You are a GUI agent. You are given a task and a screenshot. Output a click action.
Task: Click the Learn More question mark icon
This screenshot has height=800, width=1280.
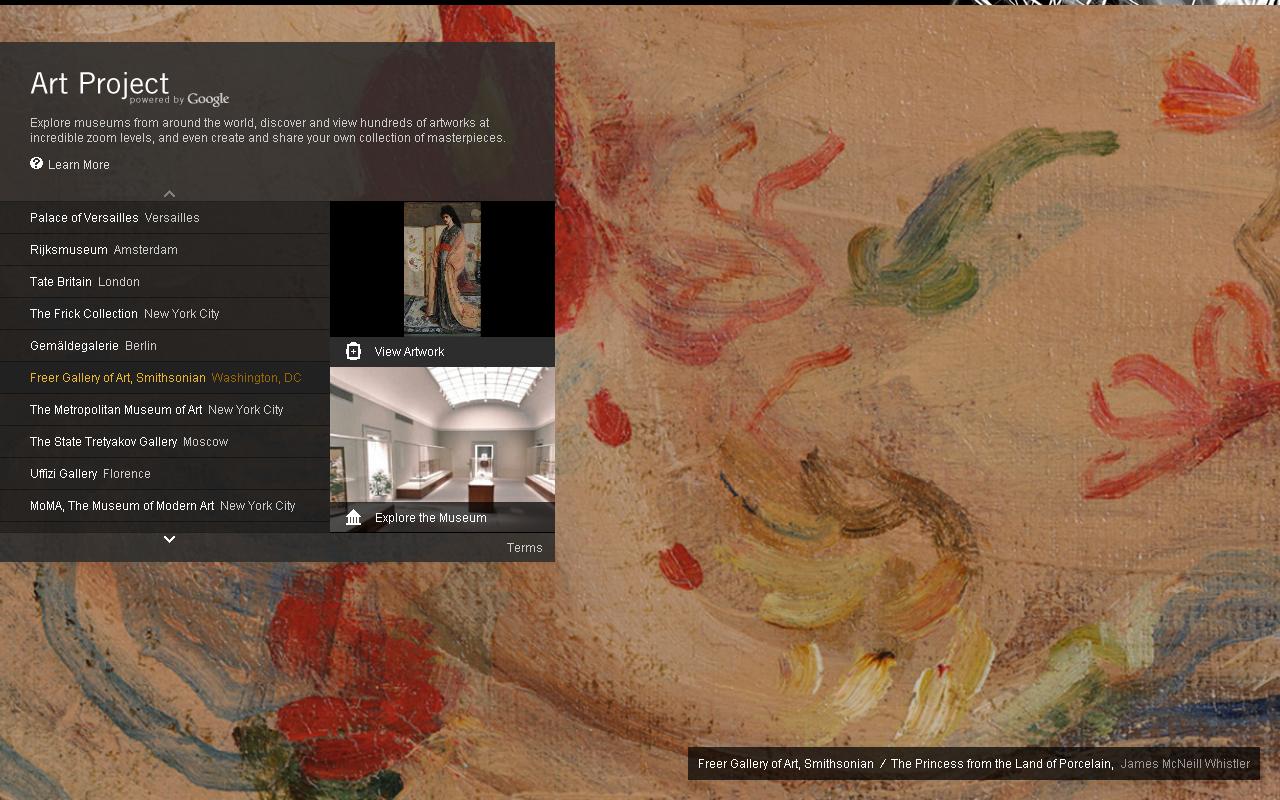tap(37, 164)
